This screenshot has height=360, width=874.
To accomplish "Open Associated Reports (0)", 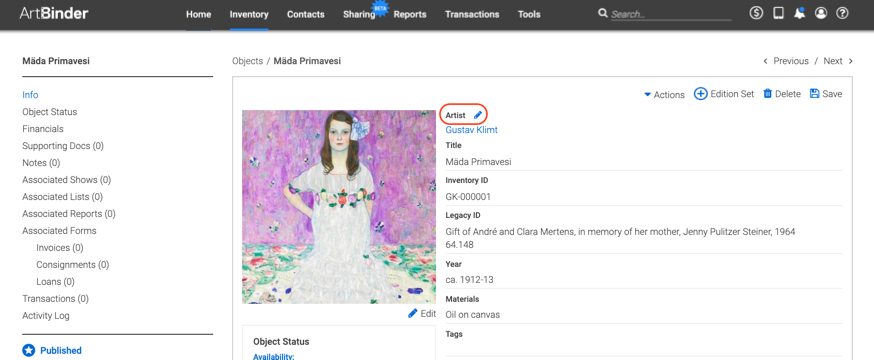I will [69, 213].
